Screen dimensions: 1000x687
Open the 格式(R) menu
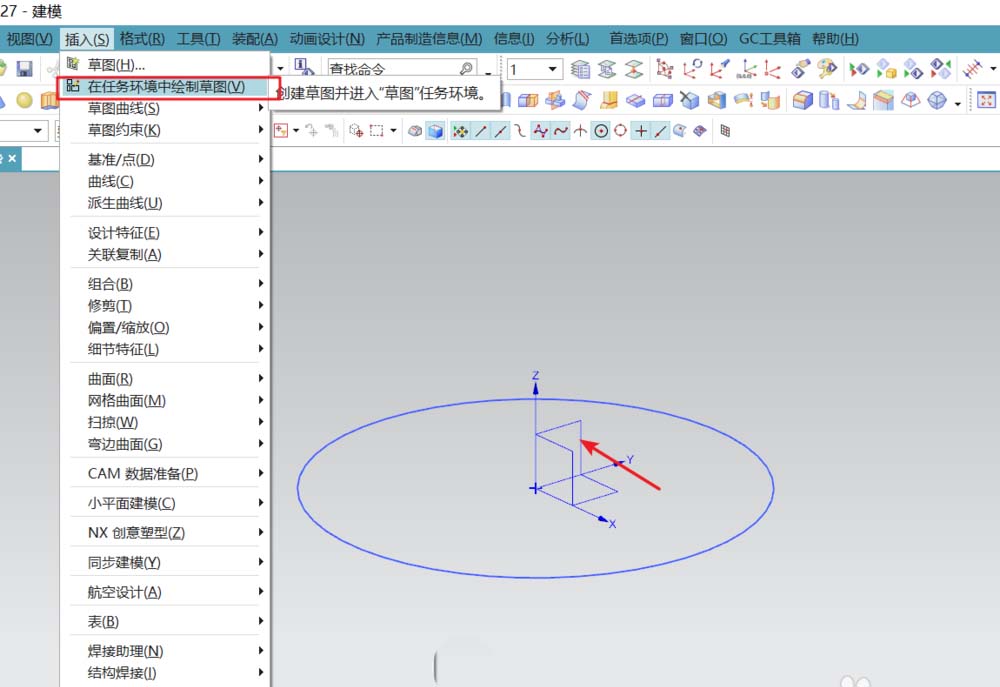pyautogui.click(x=142, y=39)
